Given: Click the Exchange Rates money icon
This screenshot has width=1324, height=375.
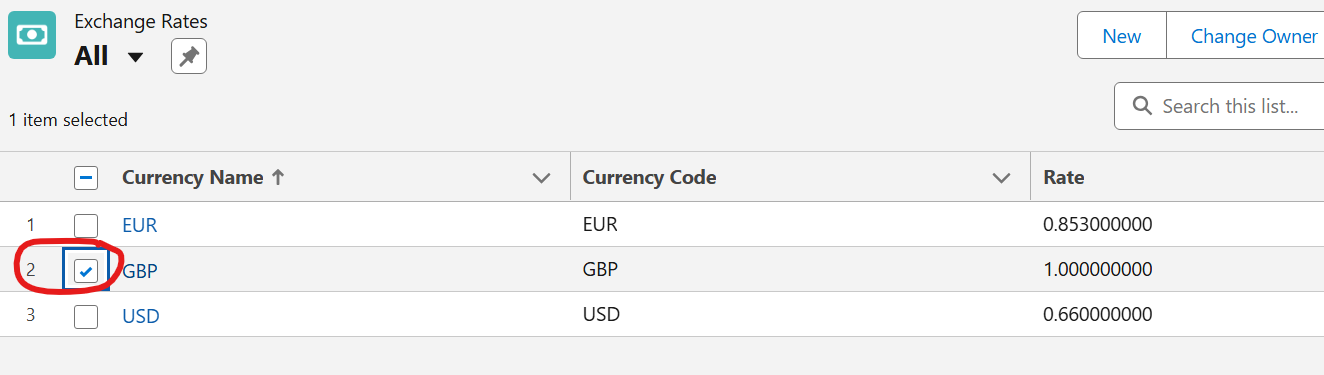Looking at the screenshot, I should tap(32, 35).
